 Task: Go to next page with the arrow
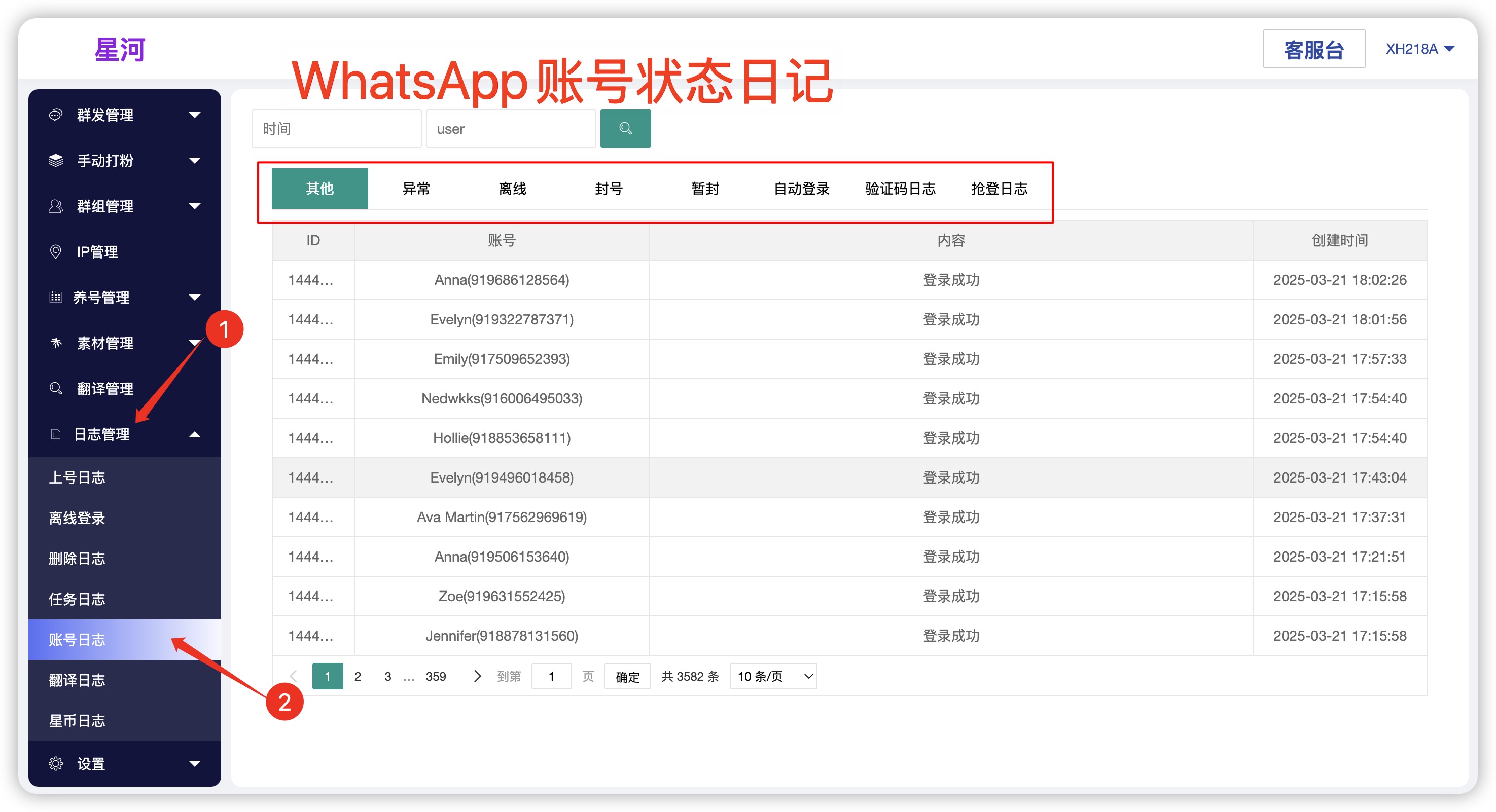[x=477, y=676]
